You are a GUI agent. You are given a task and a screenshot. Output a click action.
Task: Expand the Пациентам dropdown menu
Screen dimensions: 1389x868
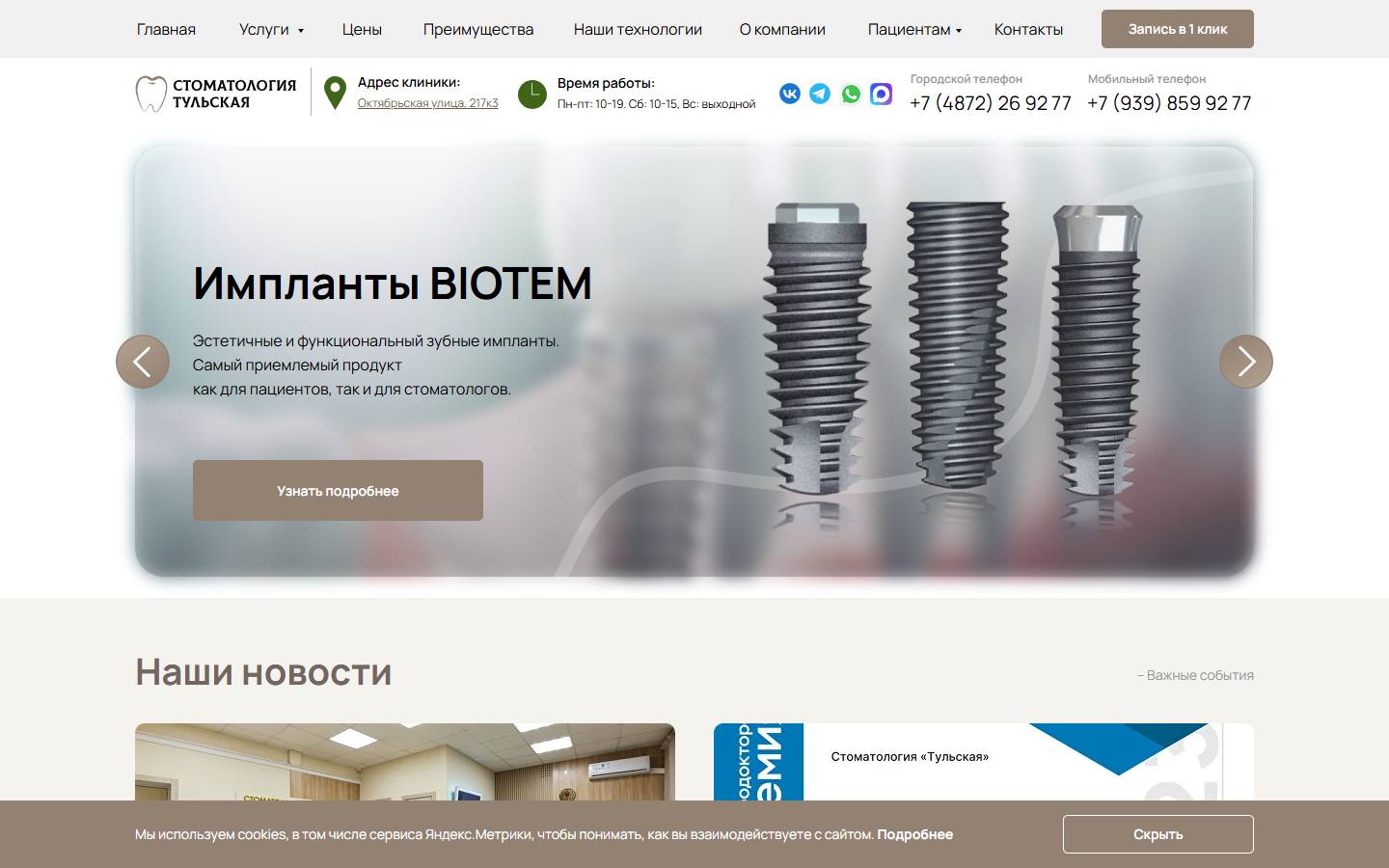(x=914, y=30)
